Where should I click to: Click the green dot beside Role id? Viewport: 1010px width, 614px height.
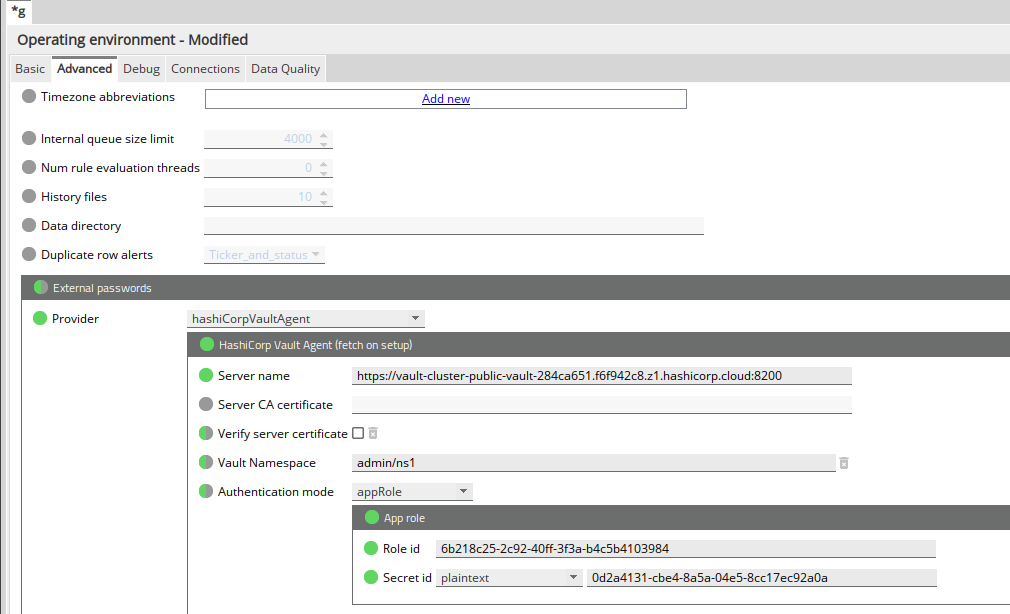point(371,549)
